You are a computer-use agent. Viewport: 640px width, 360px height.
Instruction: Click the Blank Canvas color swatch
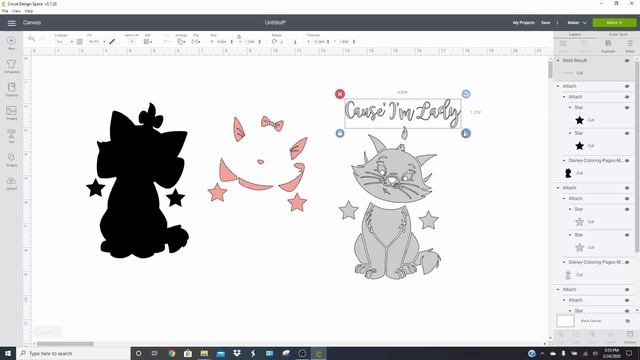[565, 321]
